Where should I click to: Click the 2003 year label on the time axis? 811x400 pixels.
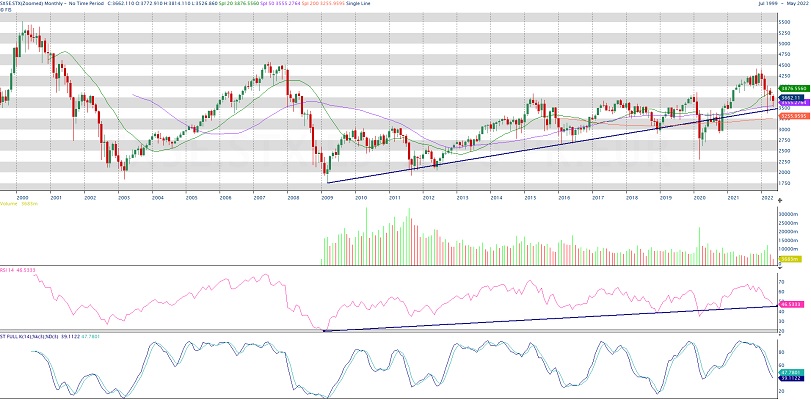(x=123, y=198)
